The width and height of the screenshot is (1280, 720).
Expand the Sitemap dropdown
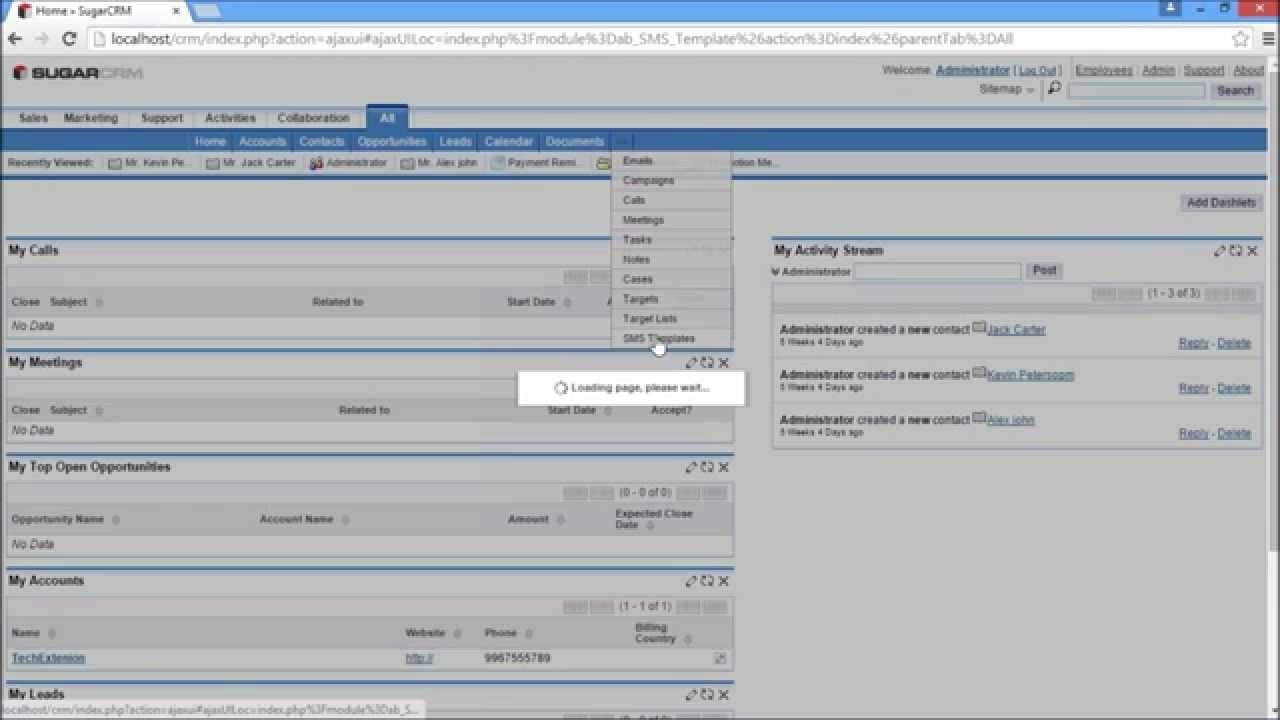1007,89
